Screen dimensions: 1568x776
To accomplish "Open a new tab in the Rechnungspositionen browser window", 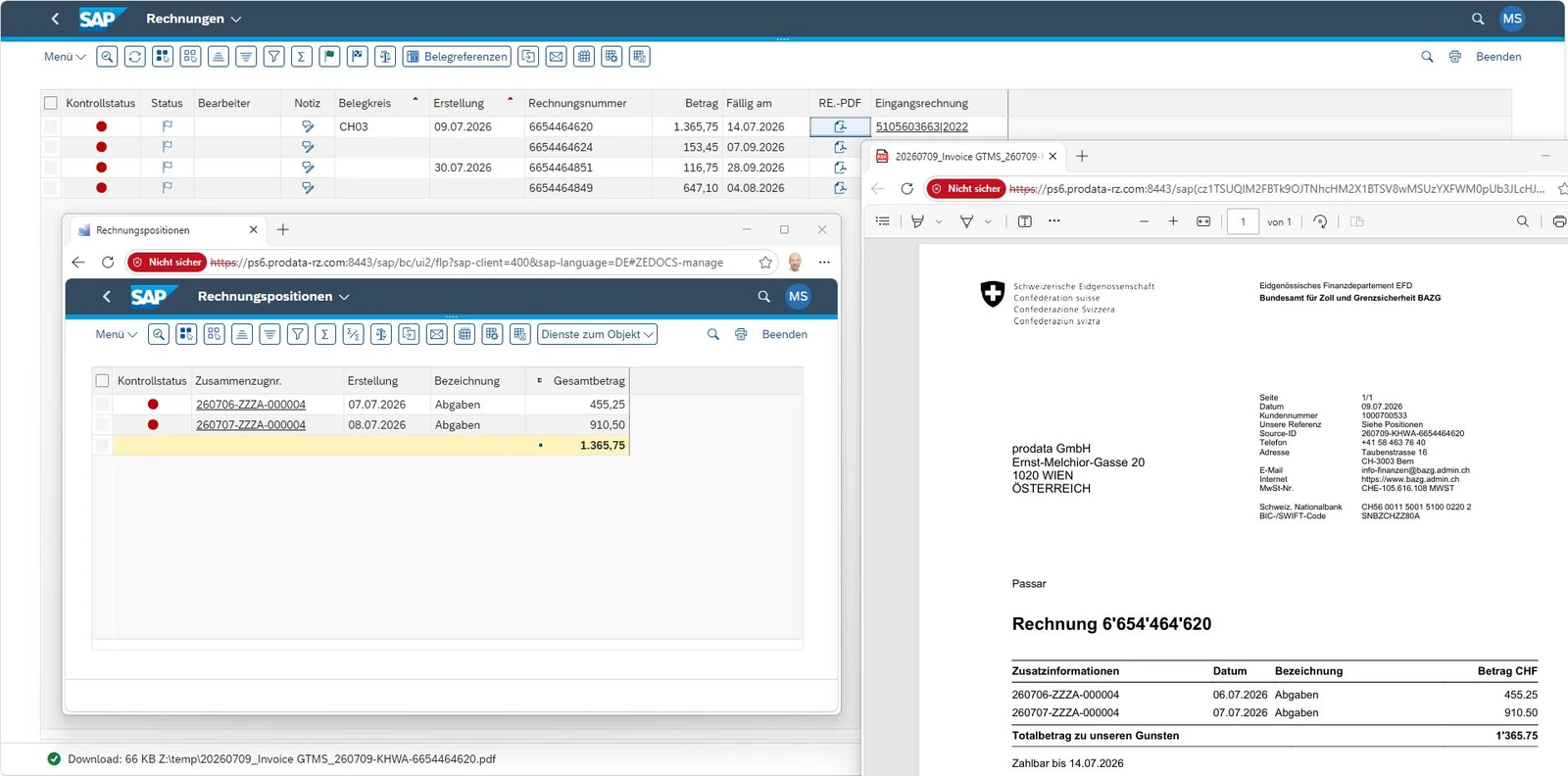I will (x=283, y=229).
